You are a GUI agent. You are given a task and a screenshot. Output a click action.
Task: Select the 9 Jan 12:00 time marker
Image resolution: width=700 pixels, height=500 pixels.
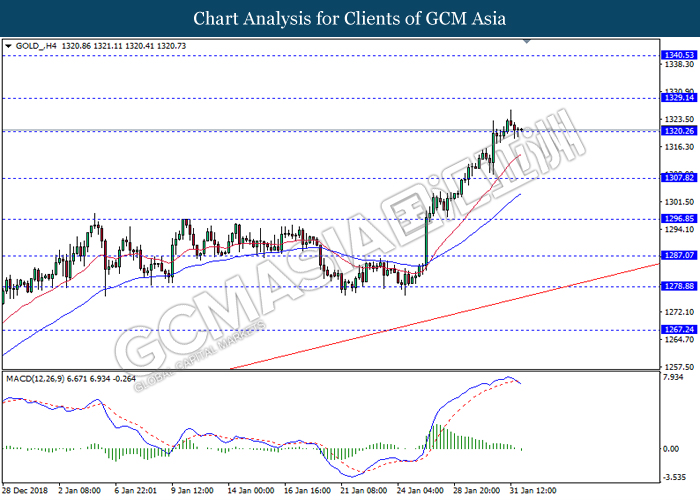(193, 491)
